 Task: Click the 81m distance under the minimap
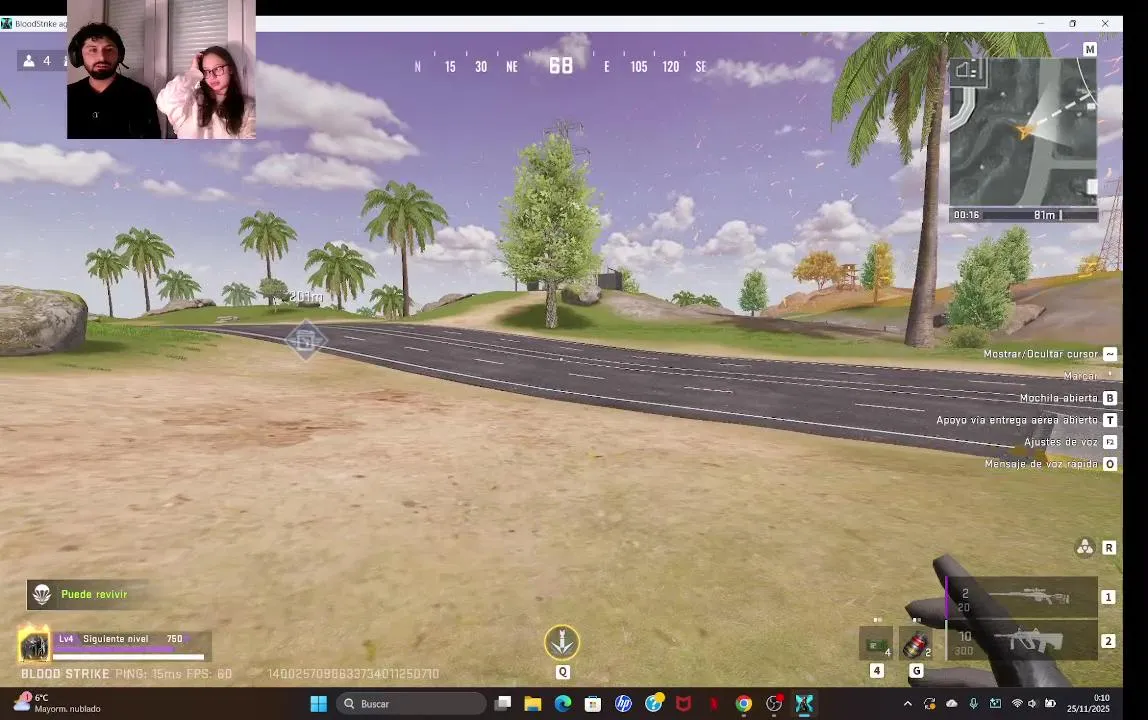pos(1045,215)
